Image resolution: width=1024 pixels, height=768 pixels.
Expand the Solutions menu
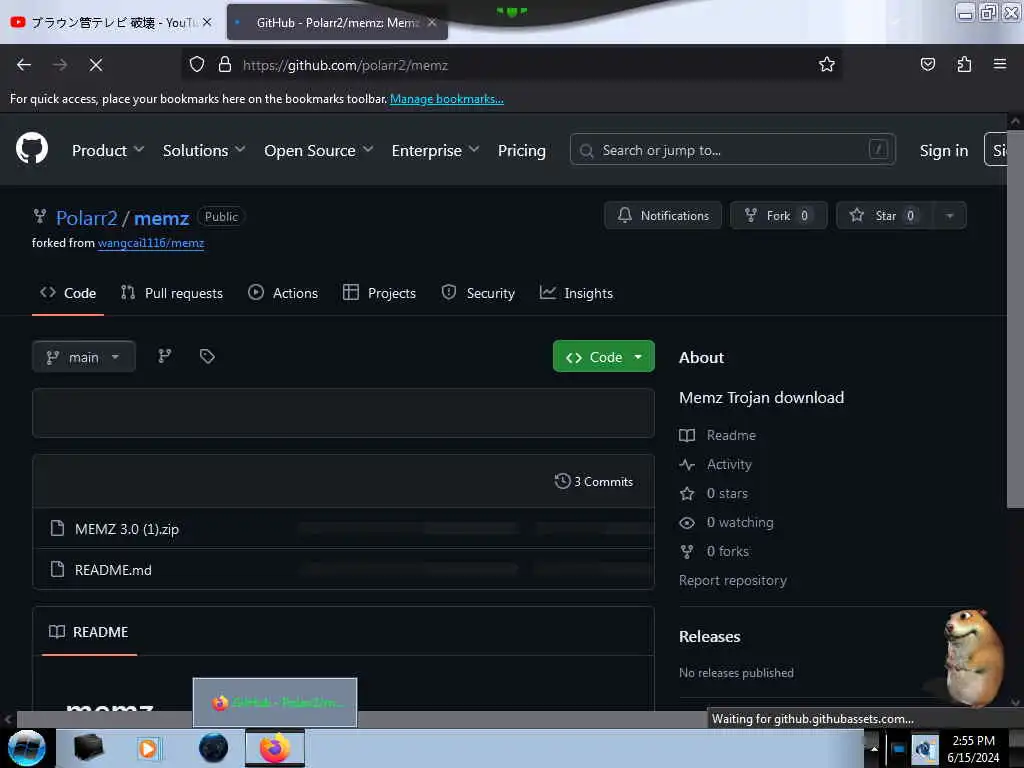tap(204, 150)
